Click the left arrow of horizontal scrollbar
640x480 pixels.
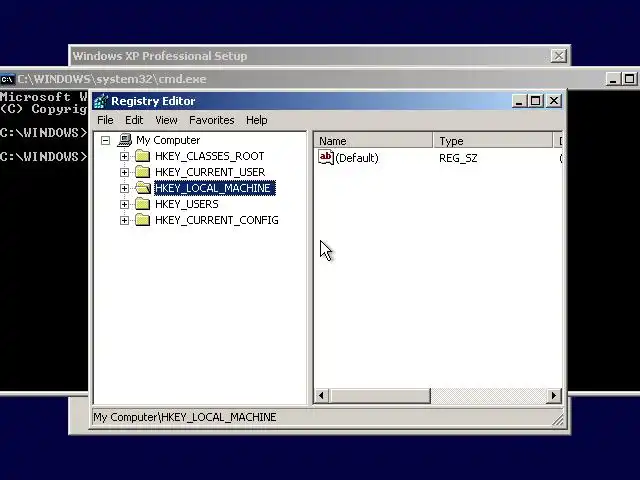322,396
